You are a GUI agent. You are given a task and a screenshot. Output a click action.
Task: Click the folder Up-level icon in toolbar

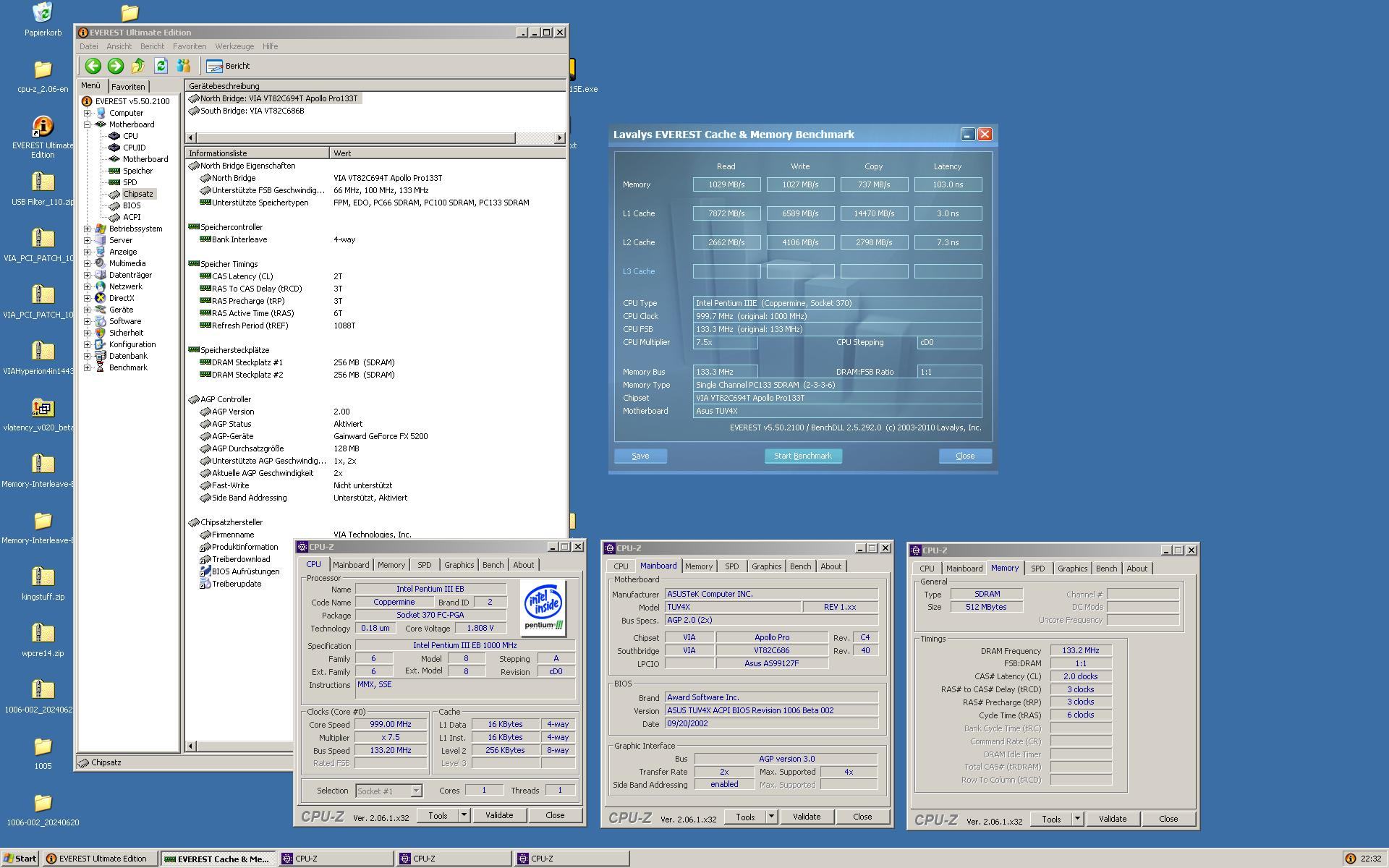point(137,66)
